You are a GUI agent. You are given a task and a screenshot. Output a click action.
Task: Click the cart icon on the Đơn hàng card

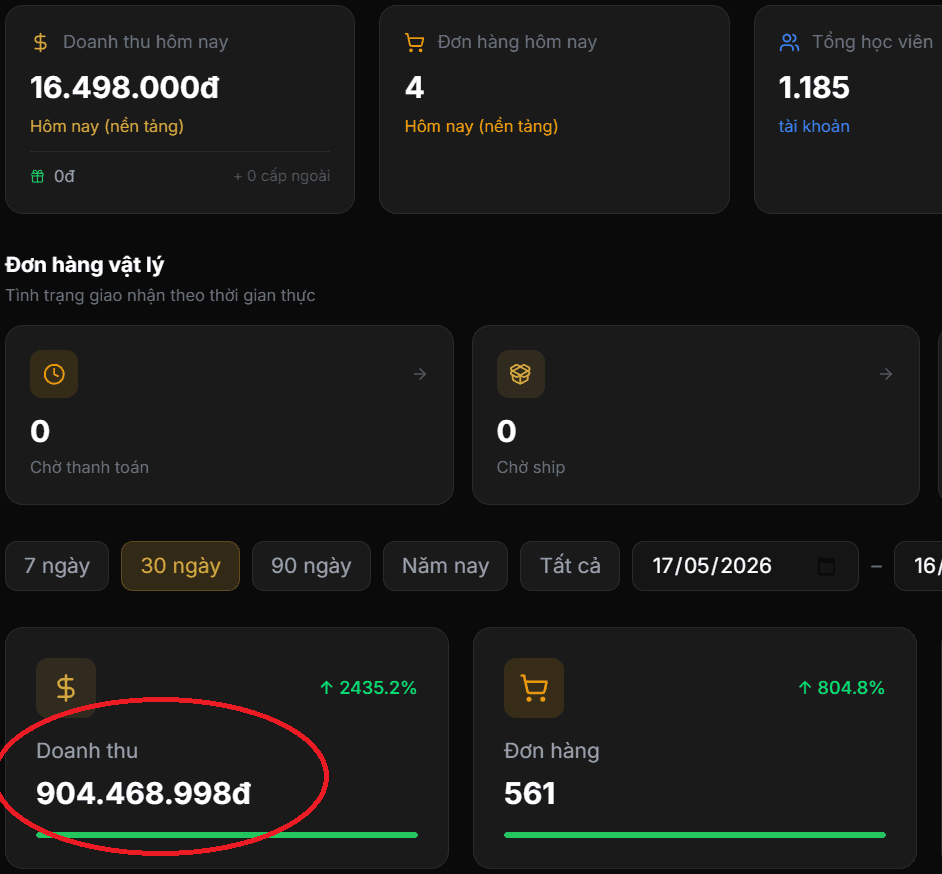pos(534,688)
